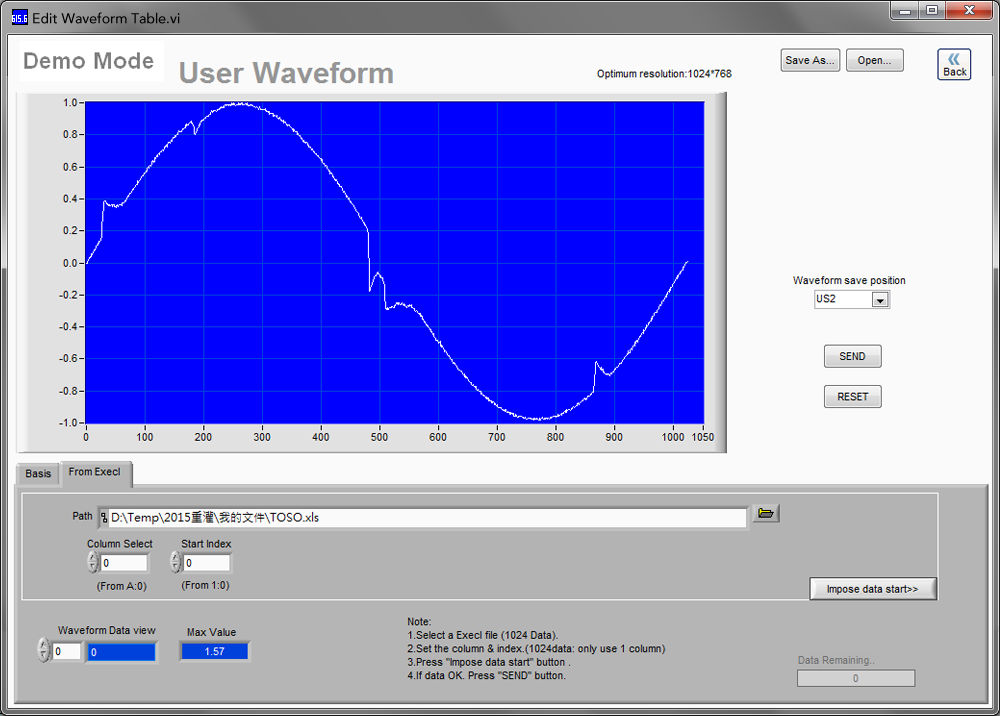Select the US2 combo box field
This screenshot has height=716, width=1000.
pos(851,299)
